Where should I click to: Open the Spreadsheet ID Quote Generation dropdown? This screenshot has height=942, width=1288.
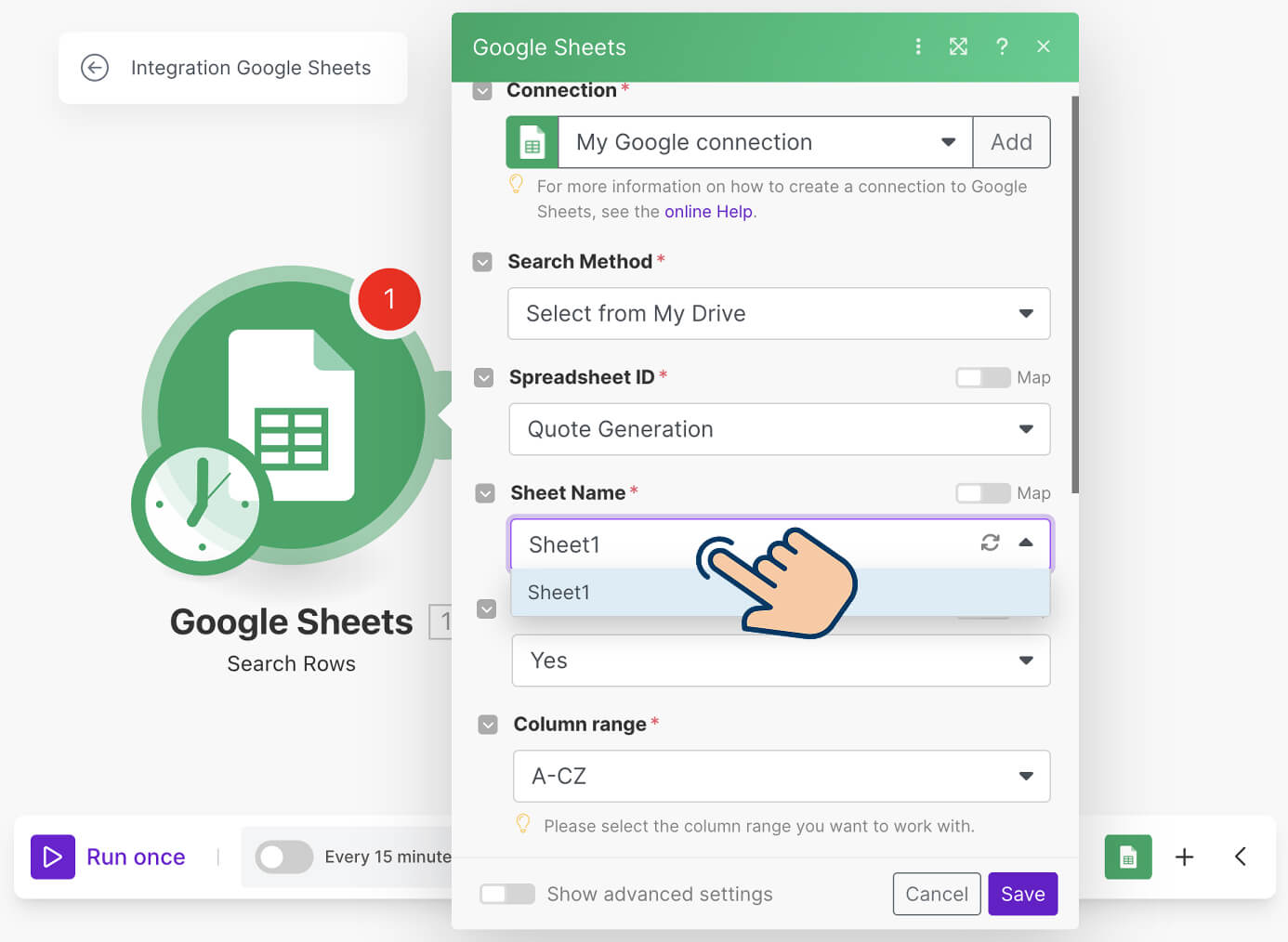click(x=779, y=429)
